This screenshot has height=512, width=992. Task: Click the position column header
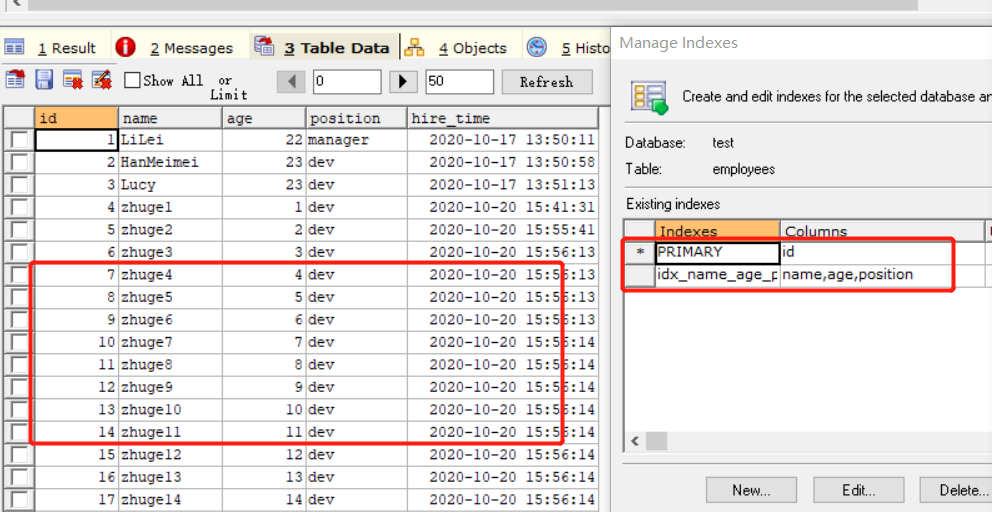point(356,118)
